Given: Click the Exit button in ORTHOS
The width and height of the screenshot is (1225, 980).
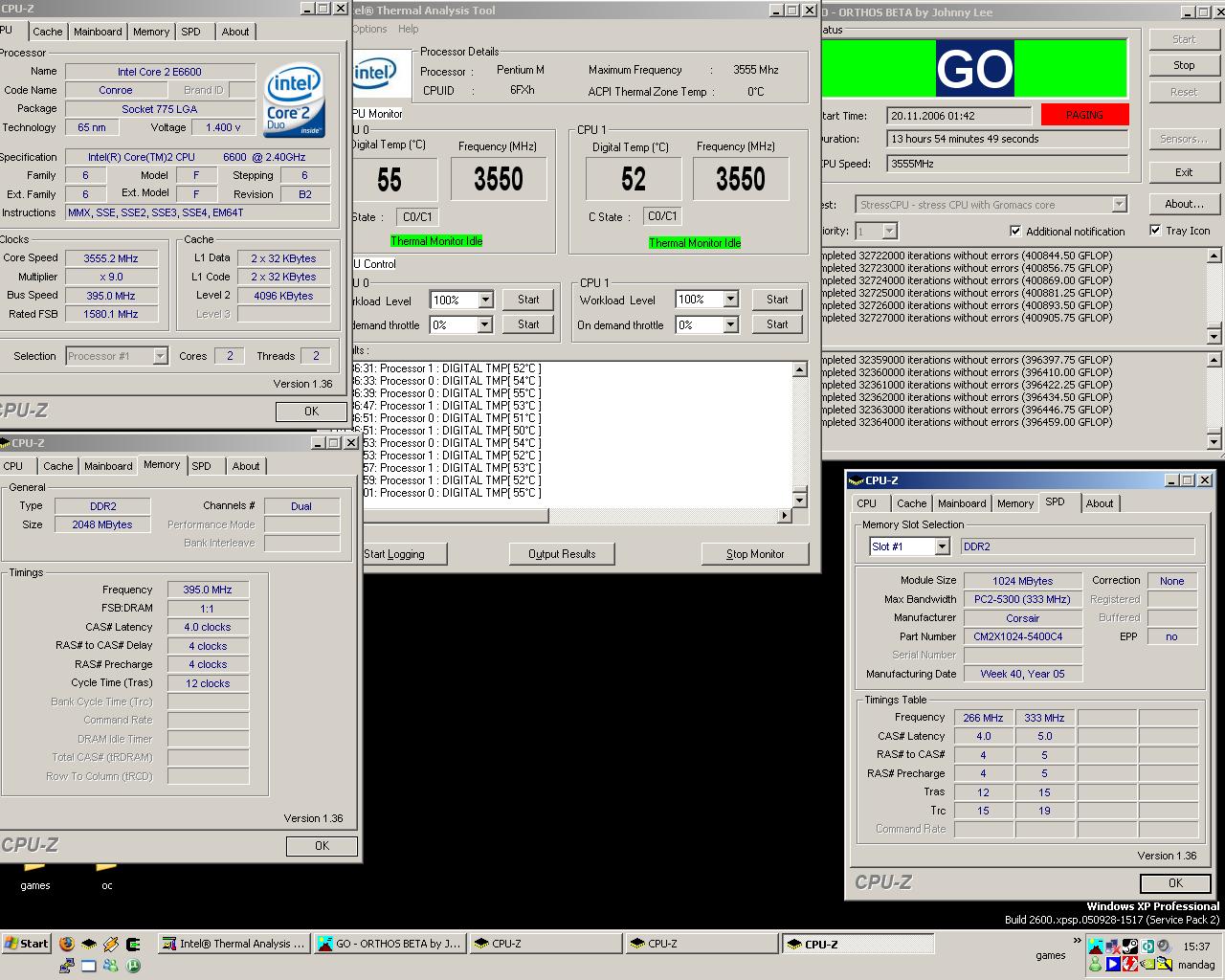Looking at the screenshot, I should (1184, 172).
